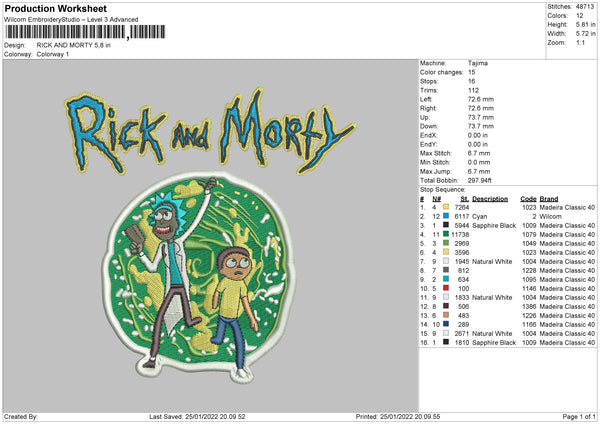The image size is (600, 424).
Task: Select the Machine value 'Tajima'
Action: [478, 63]
